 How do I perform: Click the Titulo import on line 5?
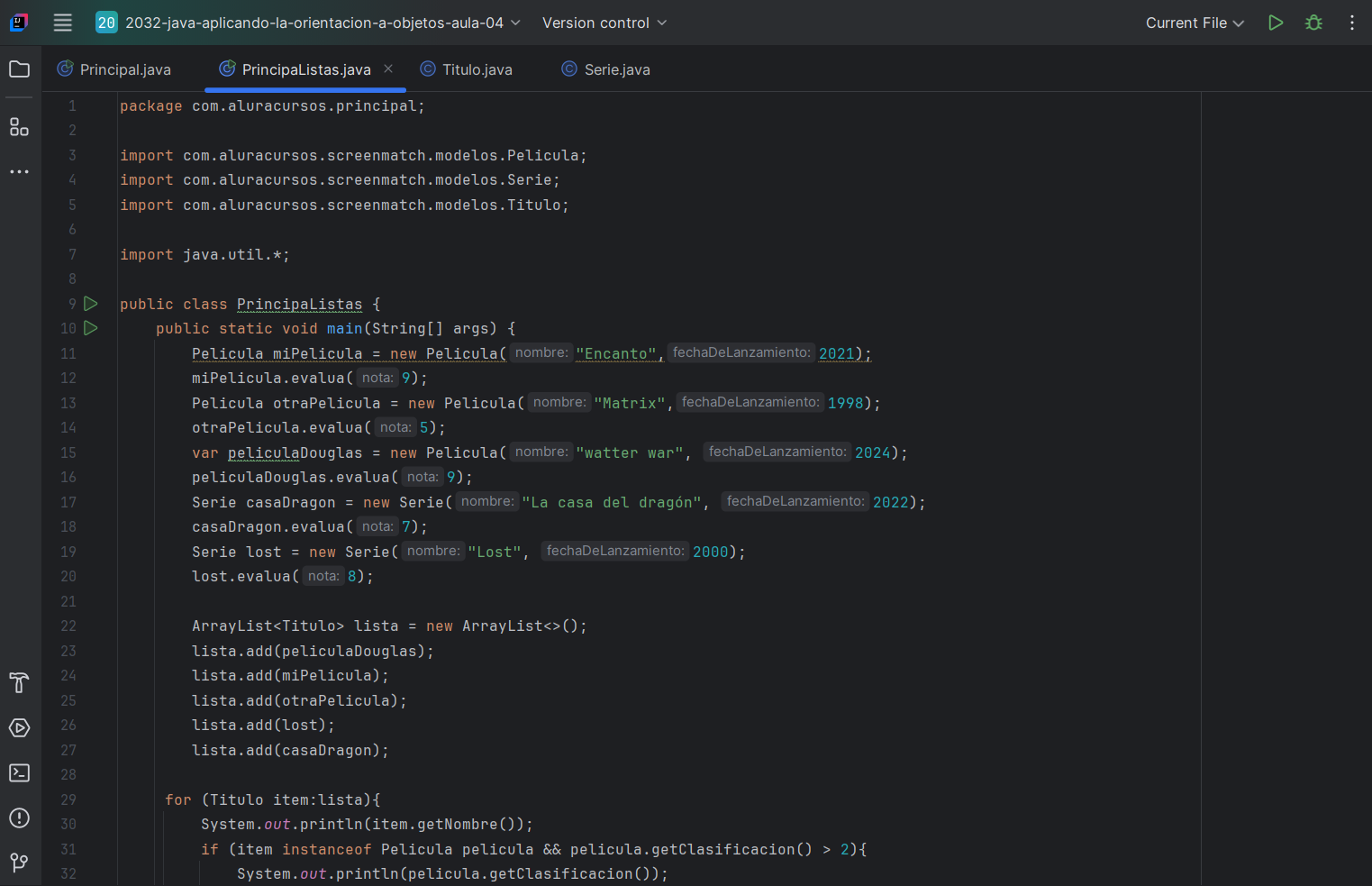point(344,206)
